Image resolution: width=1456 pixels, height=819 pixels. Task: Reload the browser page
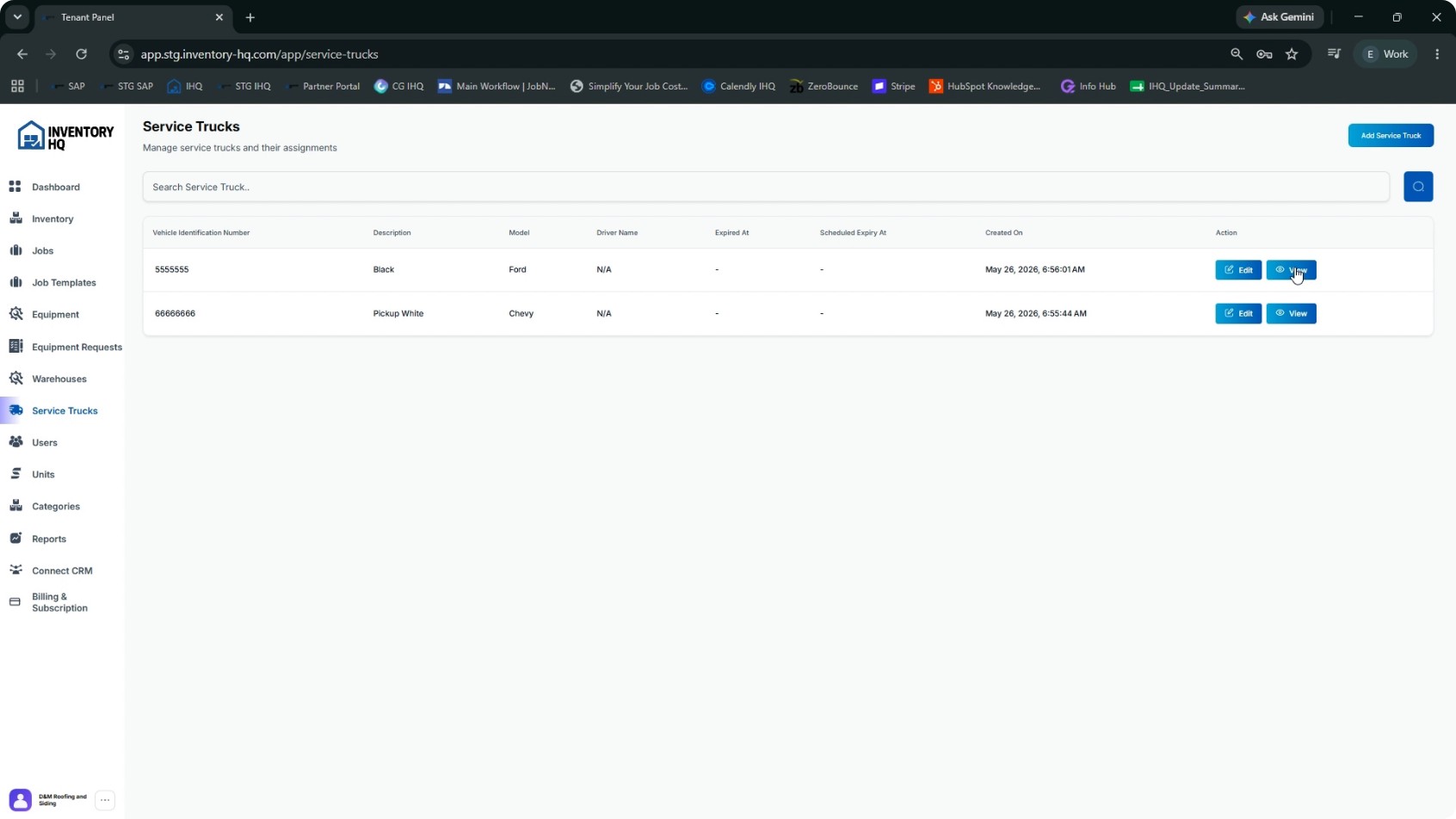[x=81, y=54]
